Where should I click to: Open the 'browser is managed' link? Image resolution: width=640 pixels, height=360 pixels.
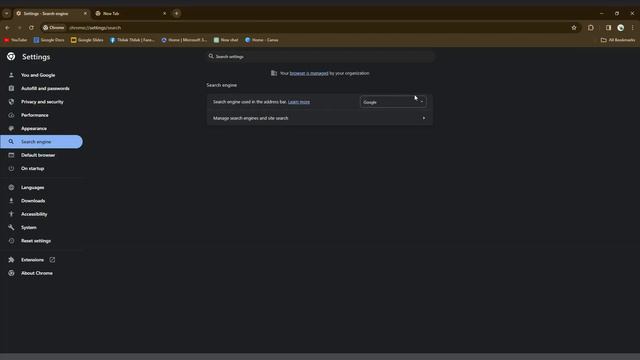tap(309, 73)
